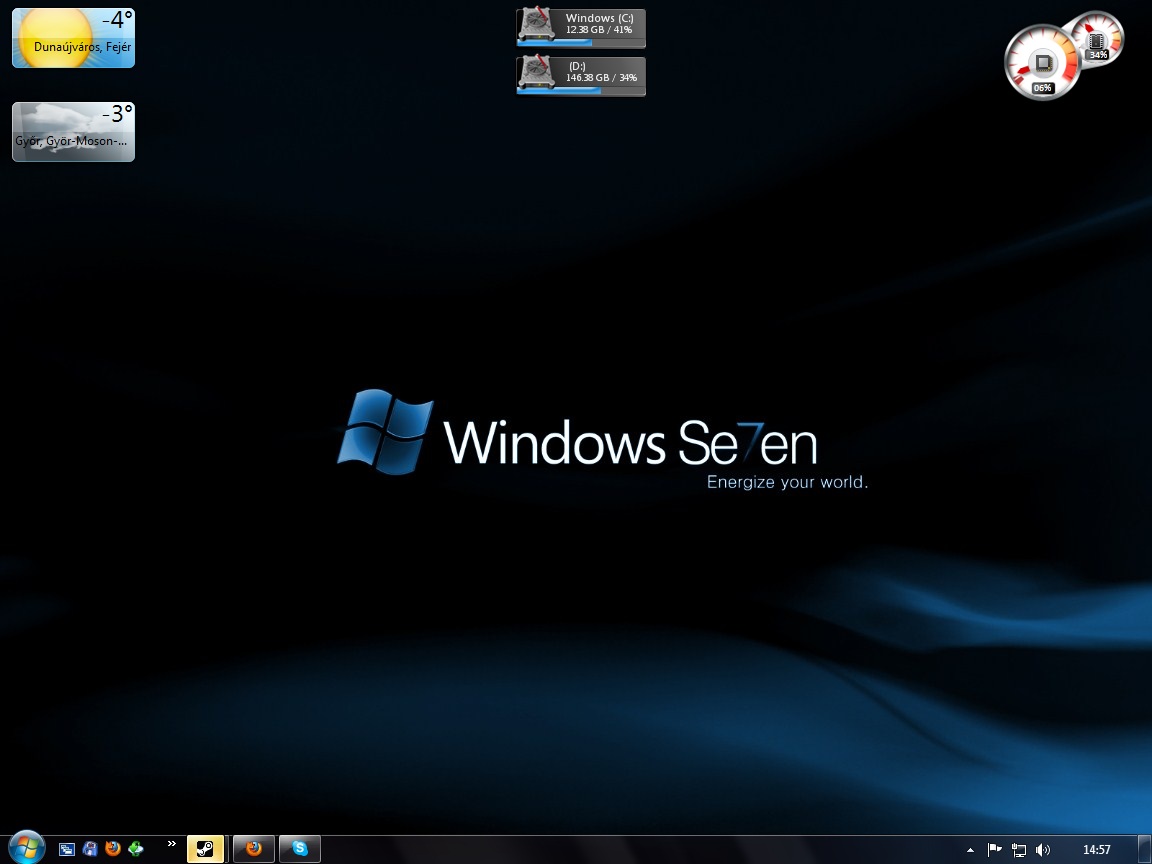Open the Action Center flag icon
The width and height of the screenshot is (1152, 864).
click(x=994, y=850)
